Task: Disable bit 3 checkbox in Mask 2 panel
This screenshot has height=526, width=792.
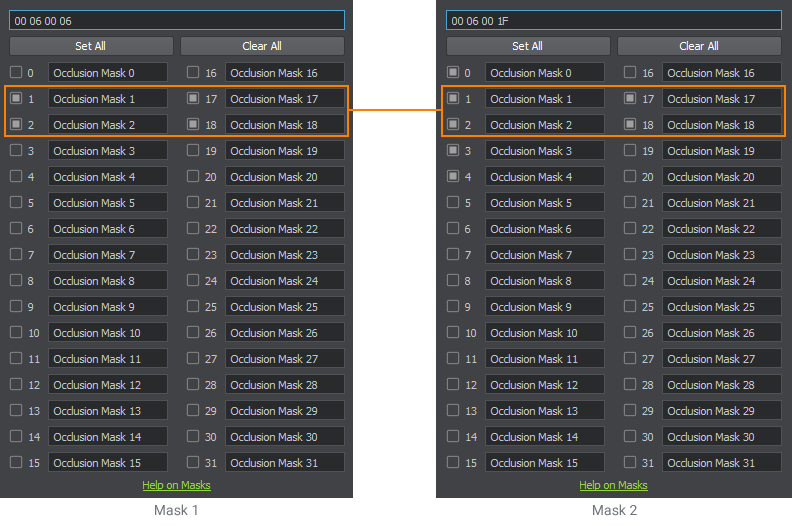Action: pyautogui.click(x=453, y=151)
